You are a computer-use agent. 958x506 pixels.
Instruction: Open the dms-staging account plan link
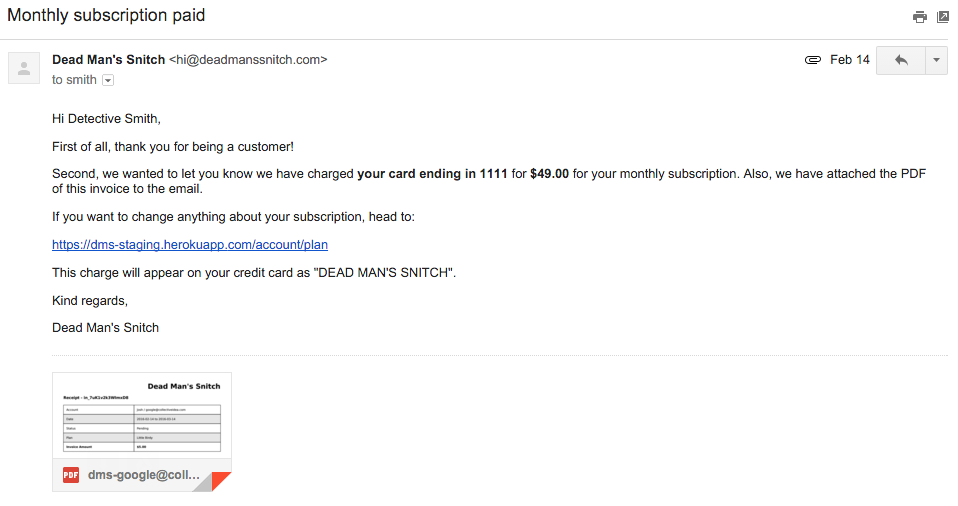(190, 244)
